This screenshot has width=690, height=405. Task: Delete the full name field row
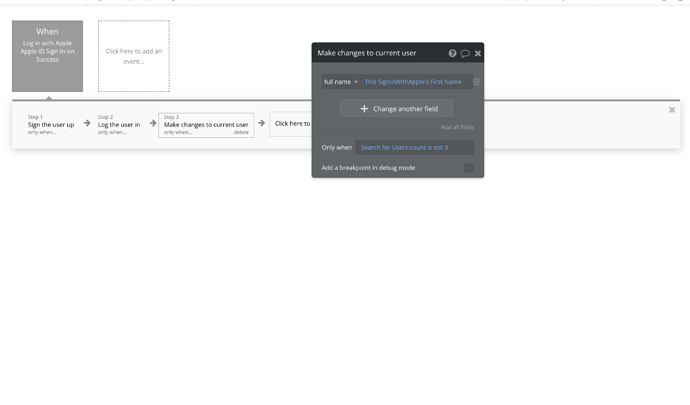(476, 82)
